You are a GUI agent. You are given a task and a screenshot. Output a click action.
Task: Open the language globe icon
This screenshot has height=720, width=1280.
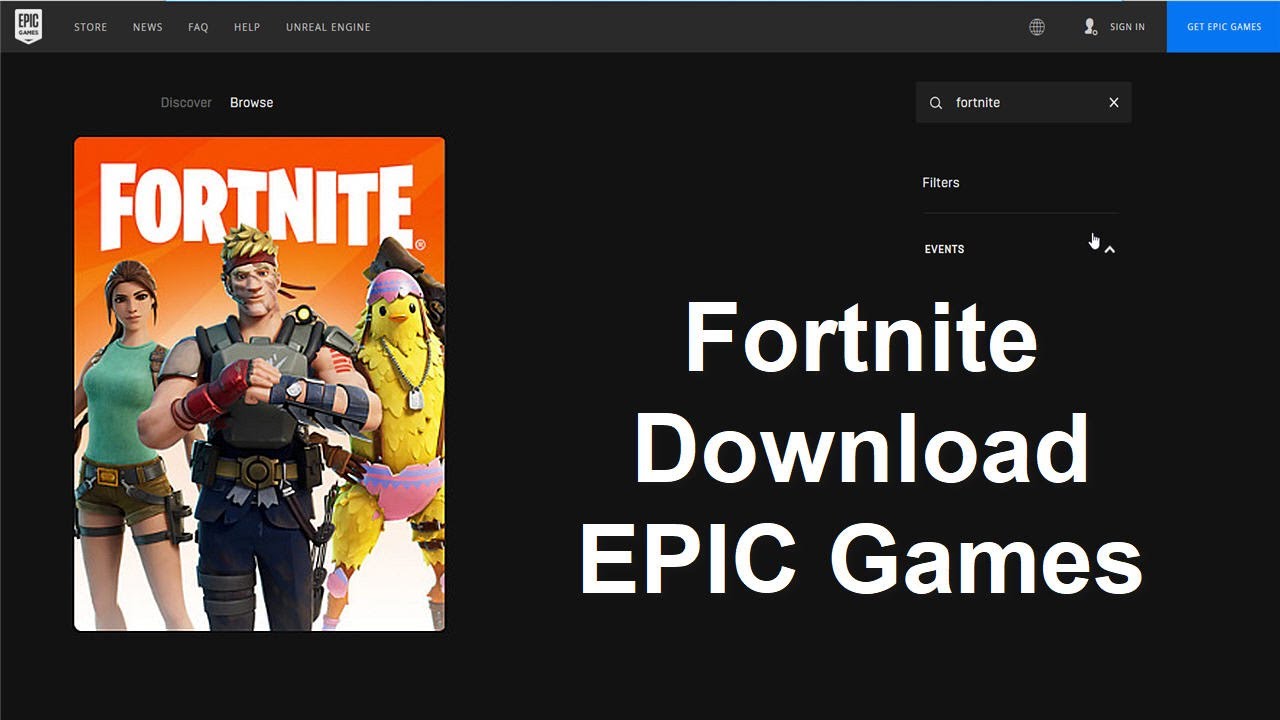tap(1037, 27)
